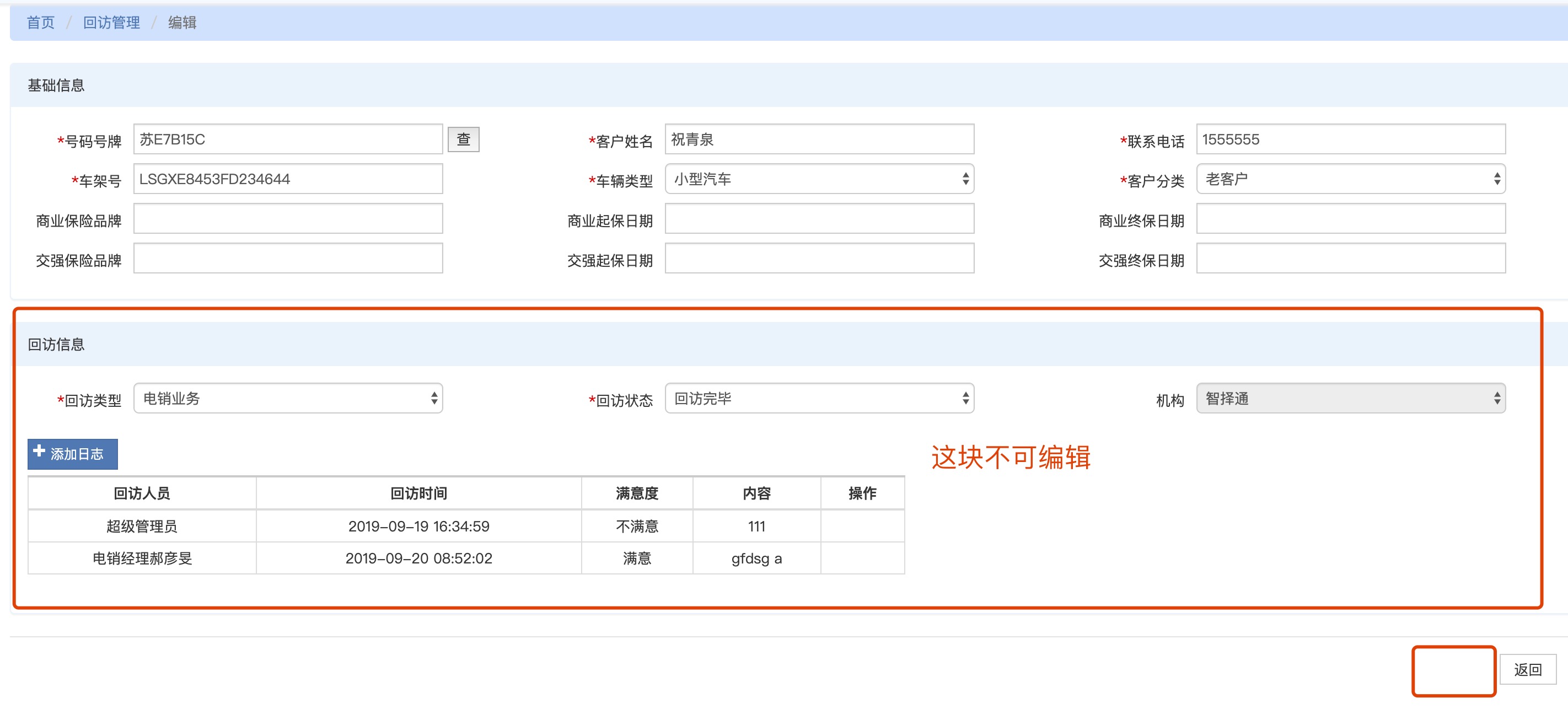1568x709 pixels.
Task: Expand the 回访状态 dropdown
Action: click(819, 398)
